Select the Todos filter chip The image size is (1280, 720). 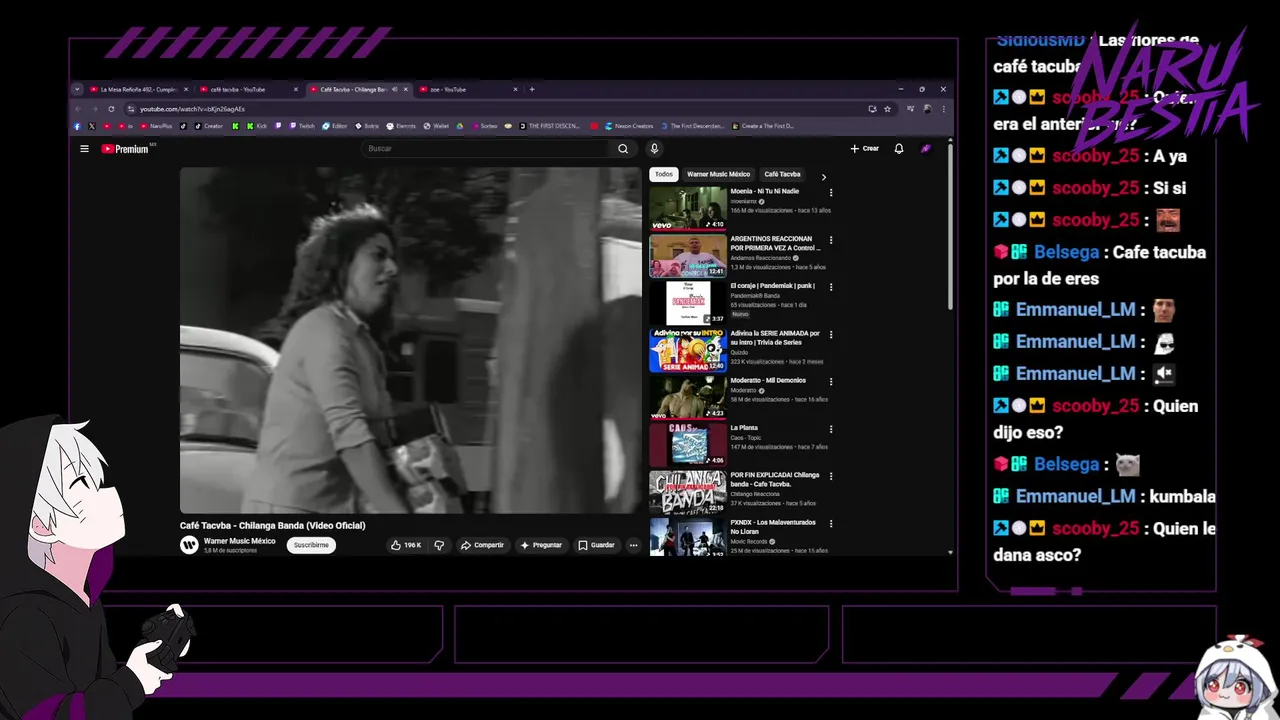664,174
